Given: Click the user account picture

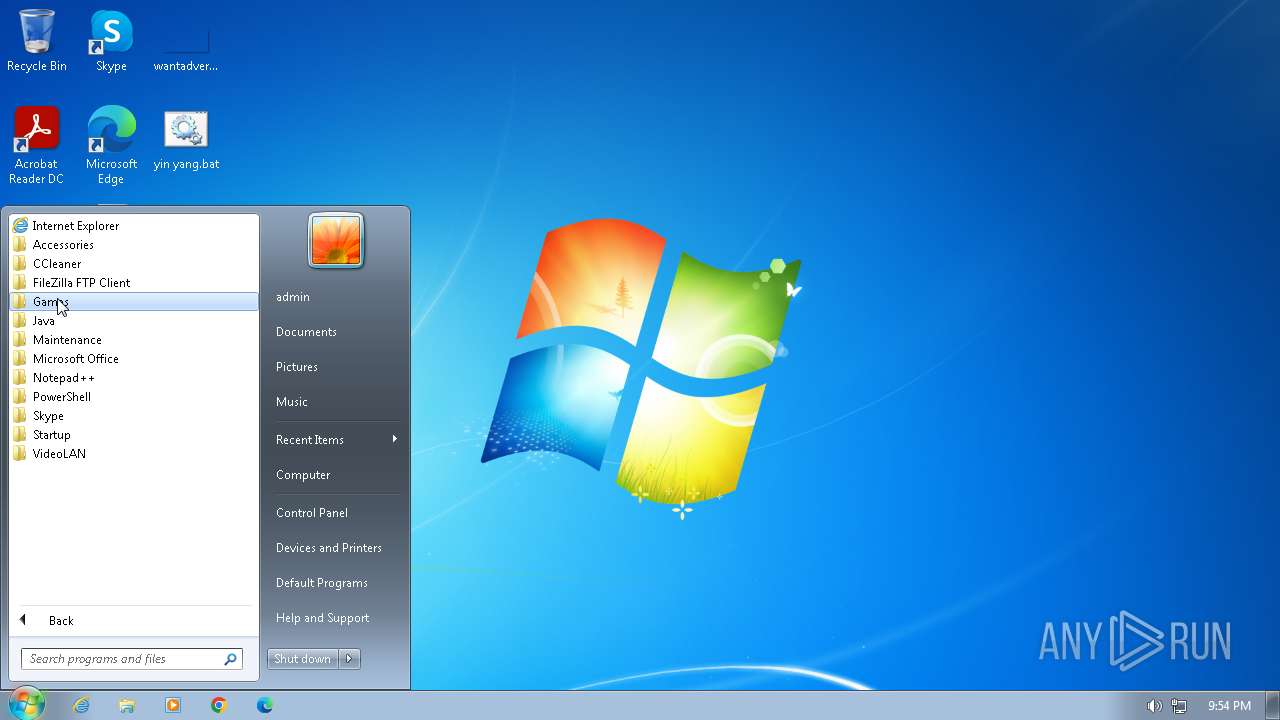Looking at the screenshot, I should (336, 241).
